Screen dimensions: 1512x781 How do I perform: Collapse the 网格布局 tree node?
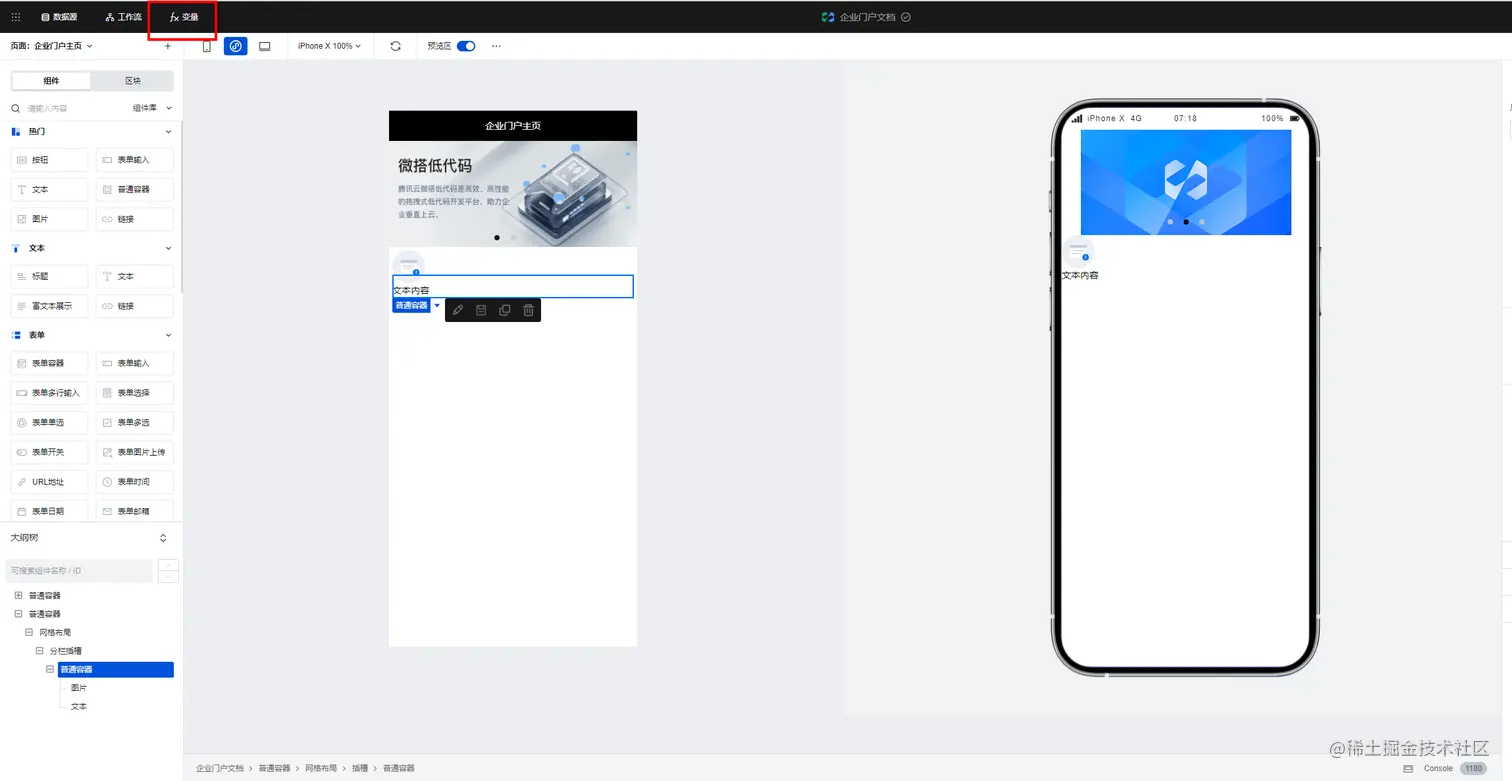(x=29, y=632)
